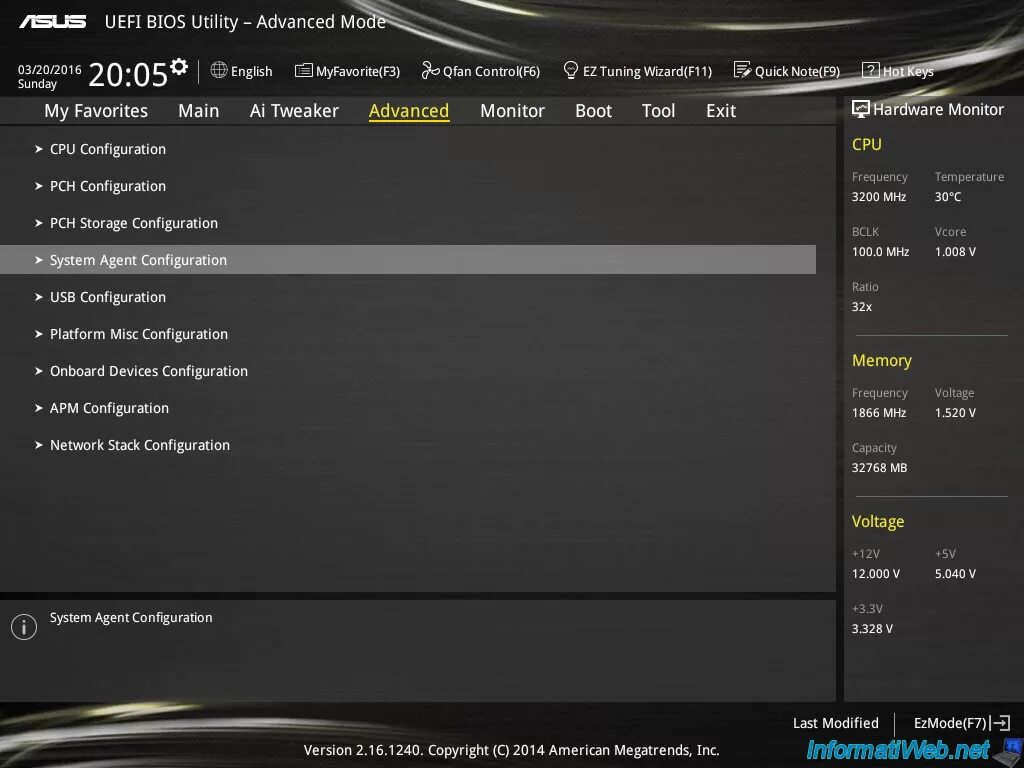Screen dimensions: 1024x768
Task: Click CPU temperature value 30°C
Action: (x=948, y=197)
